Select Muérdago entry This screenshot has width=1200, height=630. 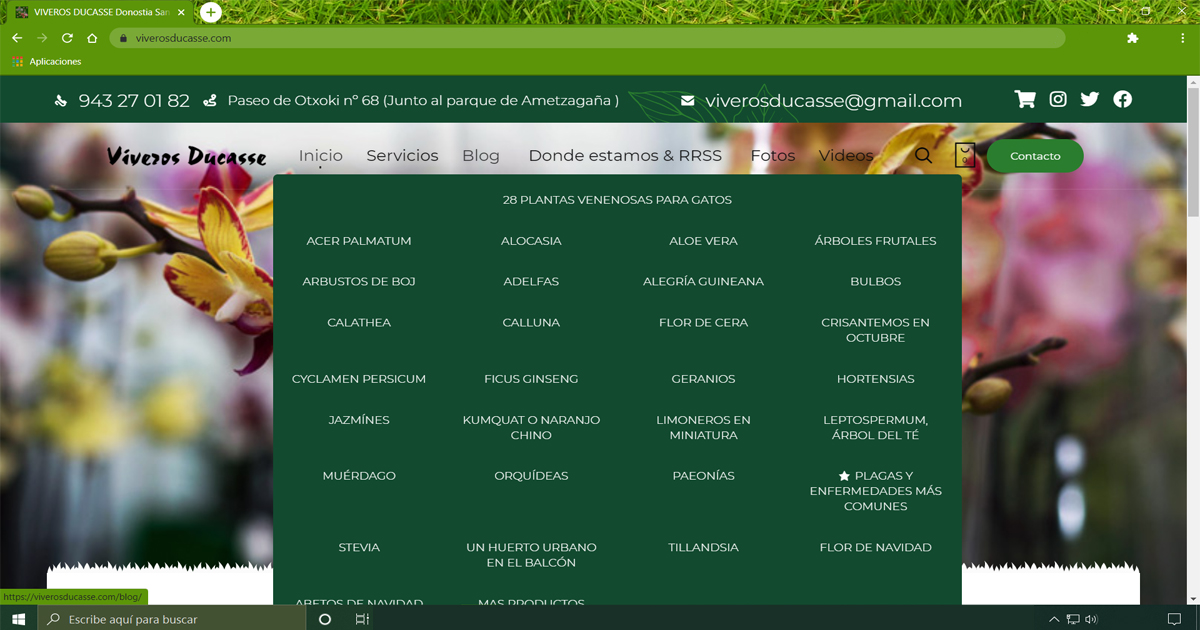(x=359, y=476)
